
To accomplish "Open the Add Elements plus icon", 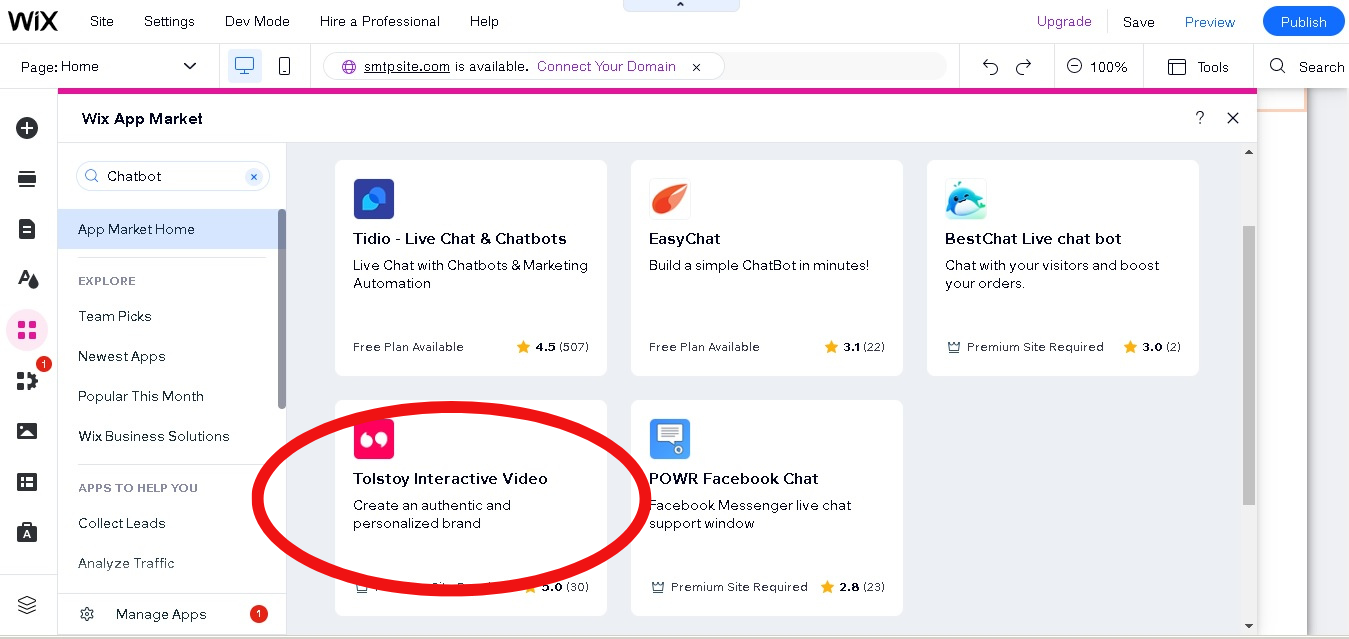I will [27, 128].
